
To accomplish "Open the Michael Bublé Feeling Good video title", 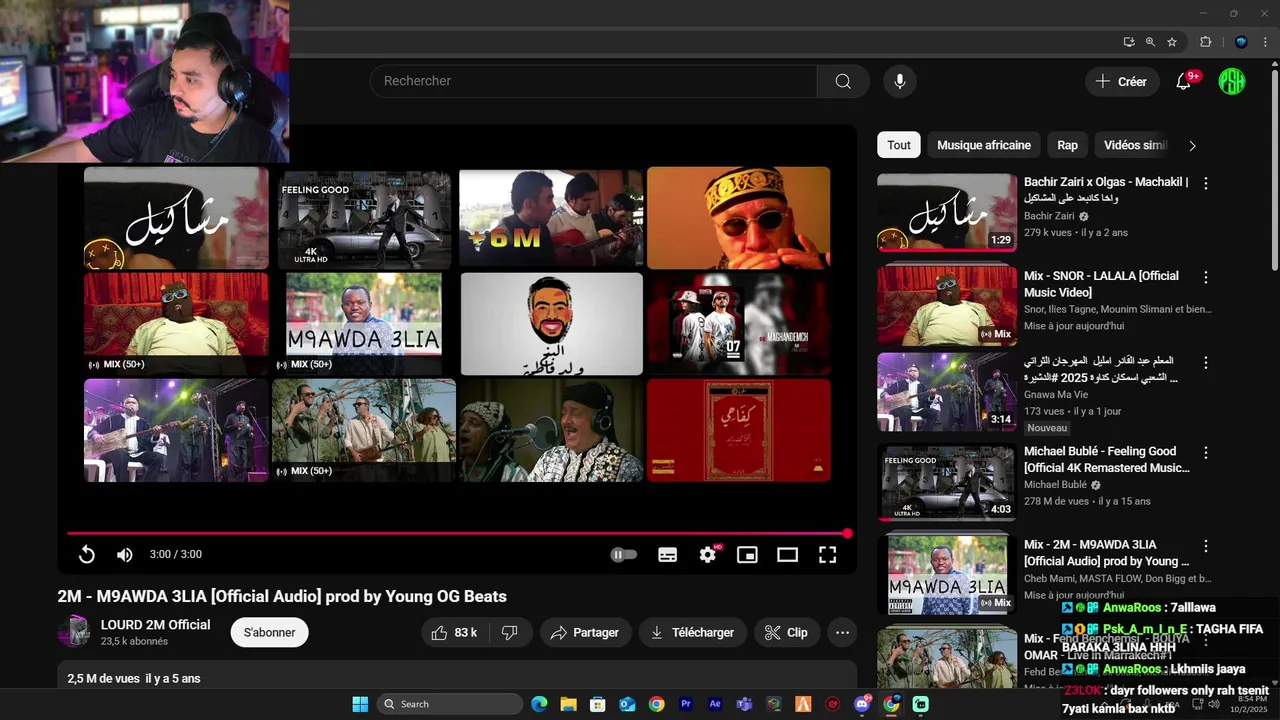I will pos(1107,459).
